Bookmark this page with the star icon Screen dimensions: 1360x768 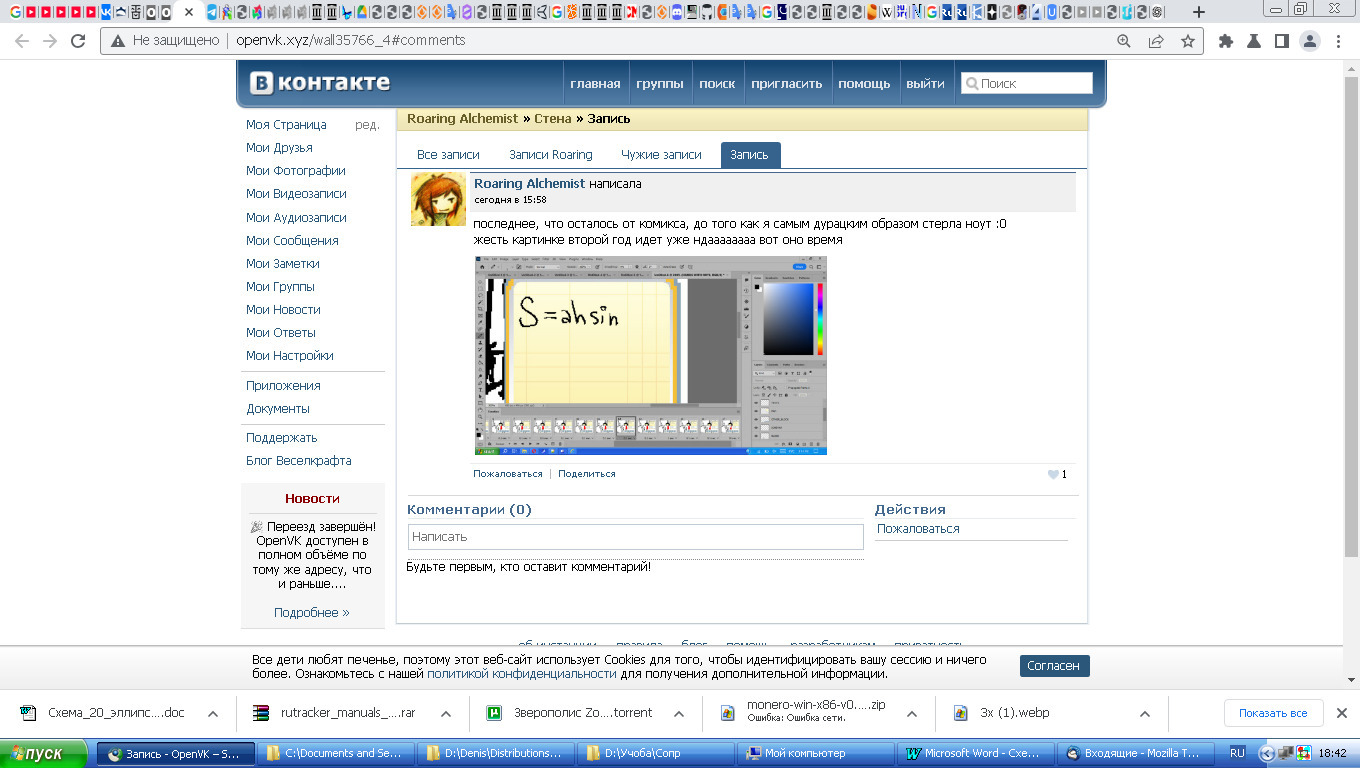click(1188, 41)
